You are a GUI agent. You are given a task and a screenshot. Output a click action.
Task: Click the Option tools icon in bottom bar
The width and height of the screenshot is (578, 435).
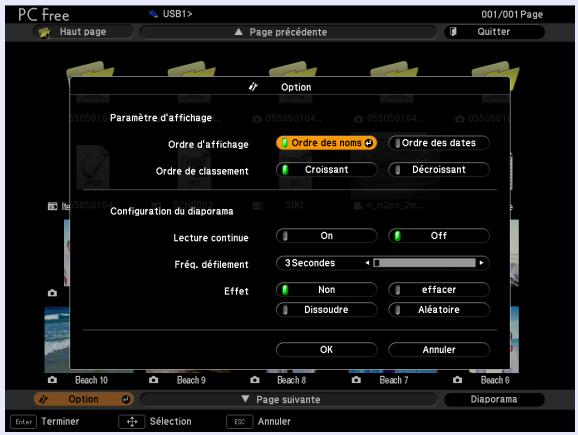pyautogui.click(x=43, y=399)
